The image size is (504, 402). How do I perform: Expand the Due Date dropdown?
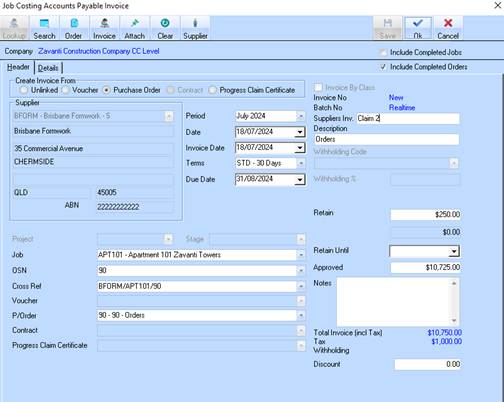300,180
